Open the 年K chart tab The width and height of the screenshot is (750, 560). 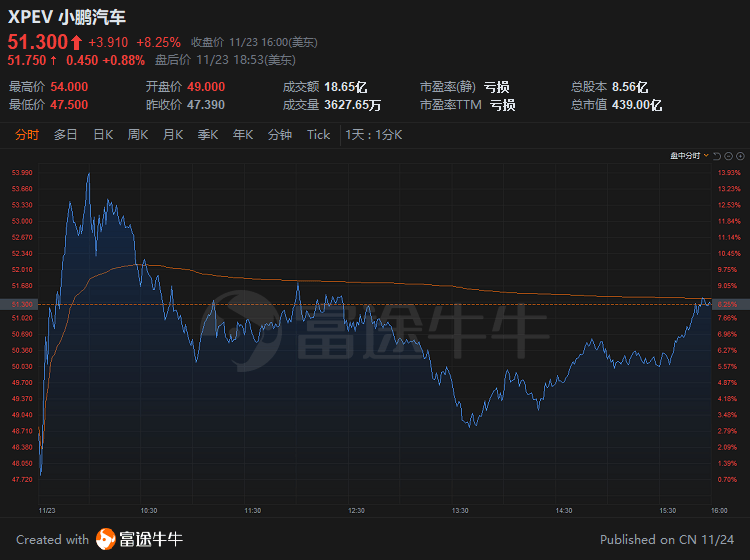pos(243,135)
